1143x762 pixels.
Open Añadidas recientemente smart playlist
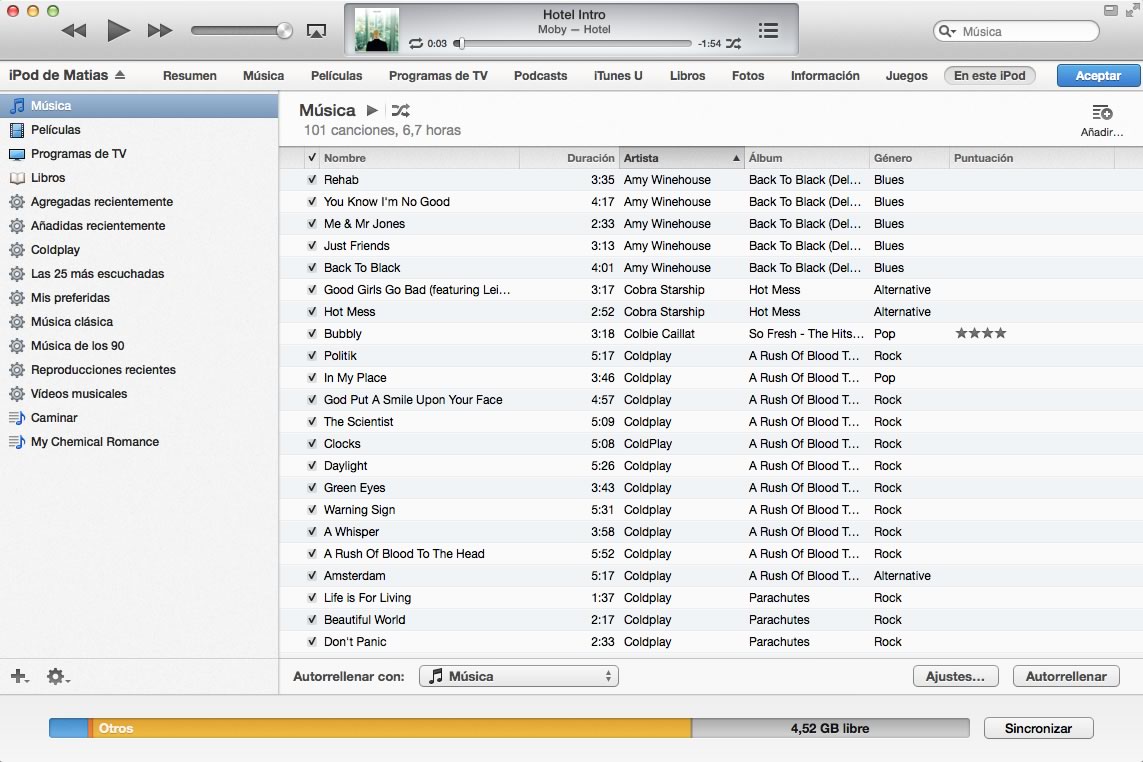pyautogui.click(x=139, y=226)
